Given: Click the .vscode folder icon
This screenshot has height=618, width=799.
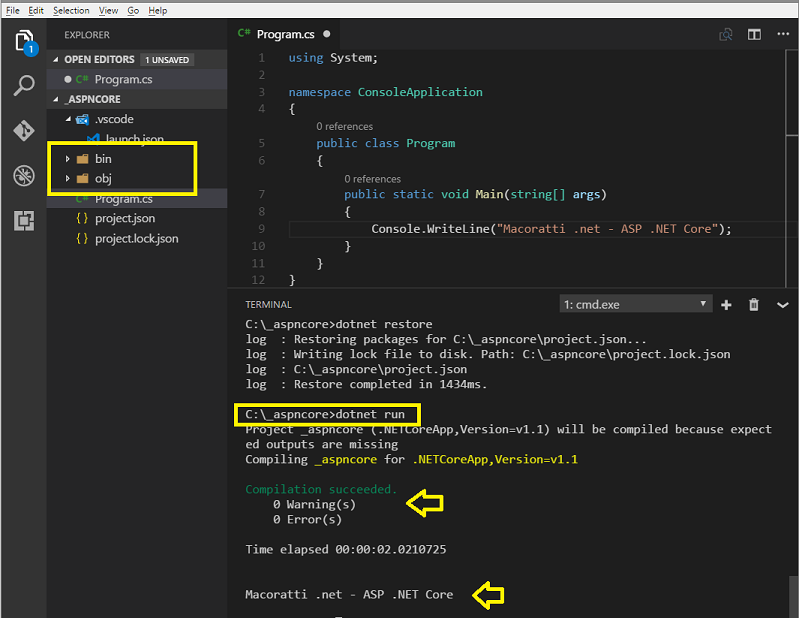Looking at the screenshot, I should coord(82,120).
